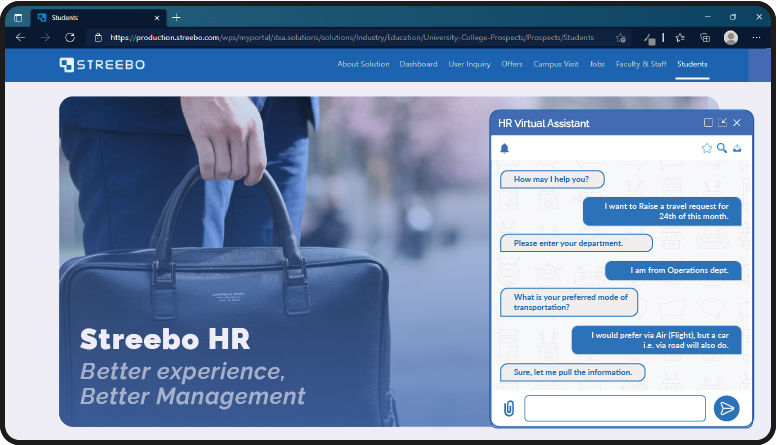Click the 'Air (Flight)' preference reply
The width and height of the screenshot is (777, 445).
(x=657, y=340)
